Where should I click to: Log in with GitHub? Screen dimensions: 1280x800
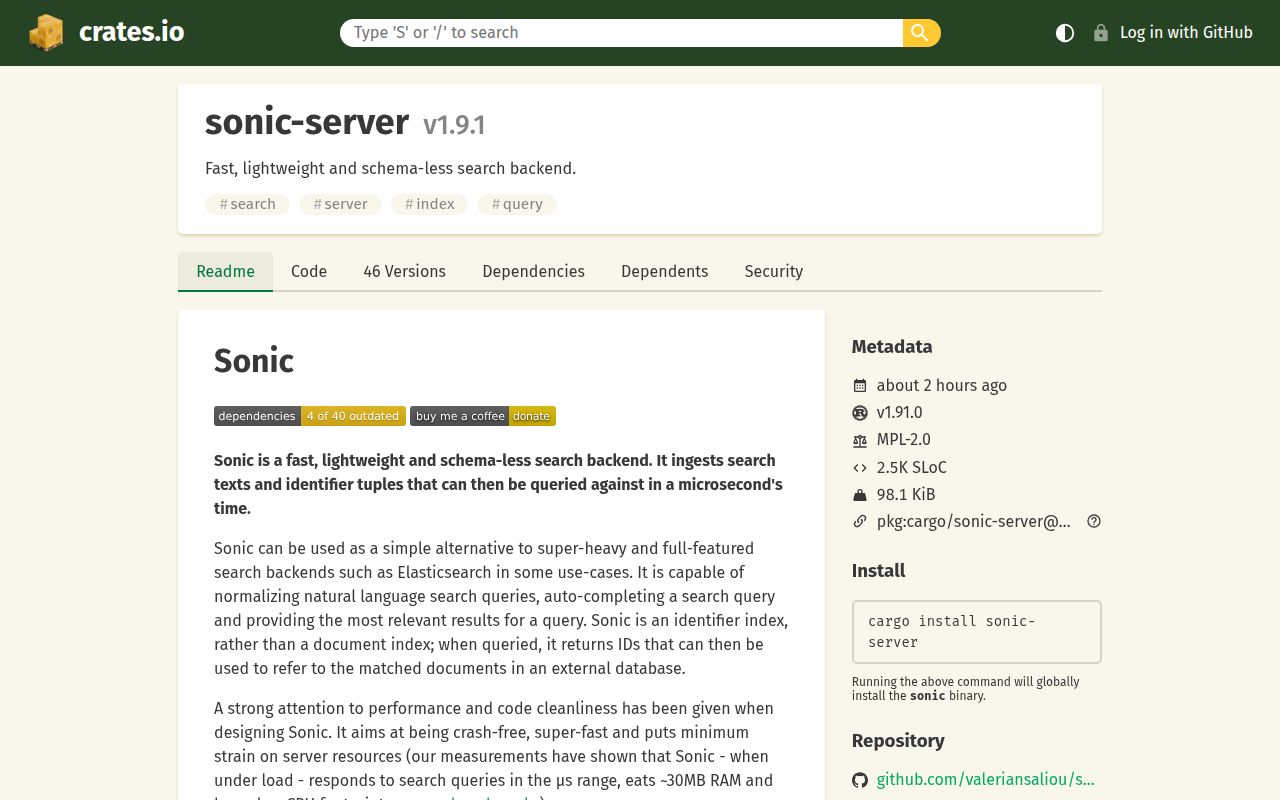click(x=1173, y=33)
